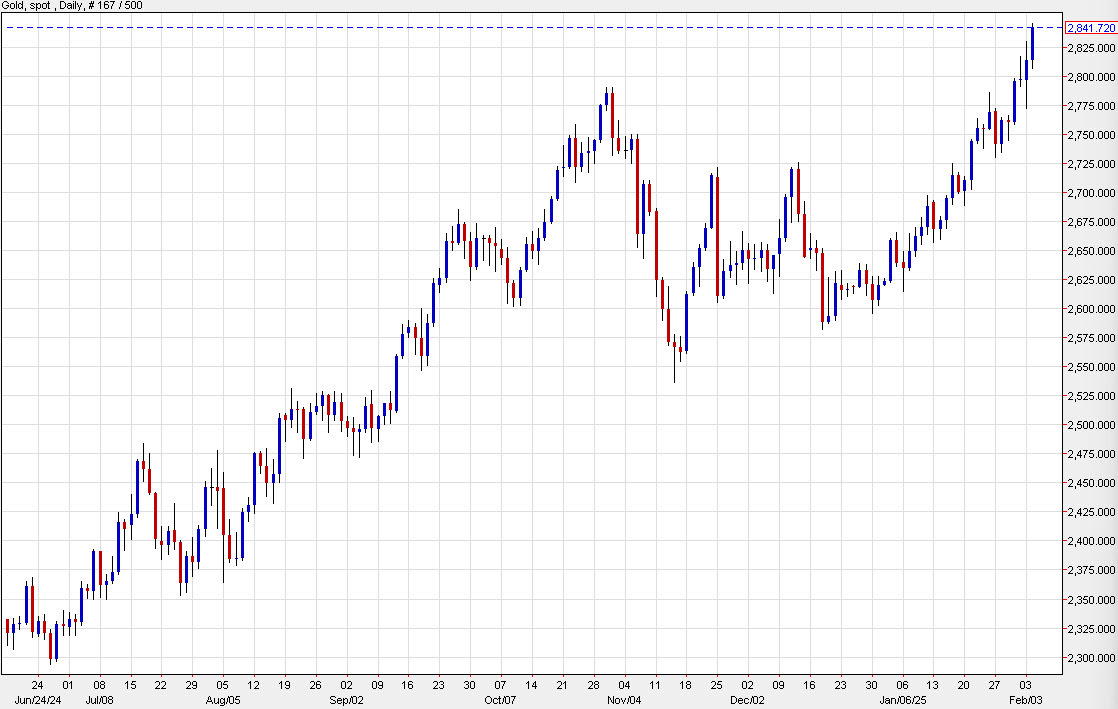Click the 2,650.000 price axis label

[1091, 251]
